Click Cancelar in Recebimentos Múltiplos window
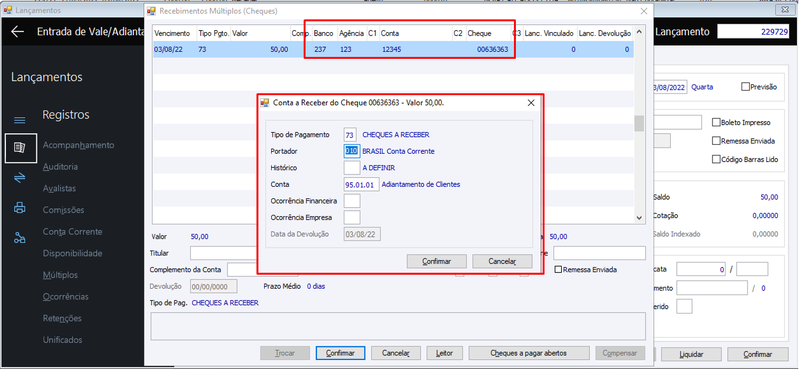The height and width of the screenshot is (369, 800). pyautogui.click(x=396, y=353)
